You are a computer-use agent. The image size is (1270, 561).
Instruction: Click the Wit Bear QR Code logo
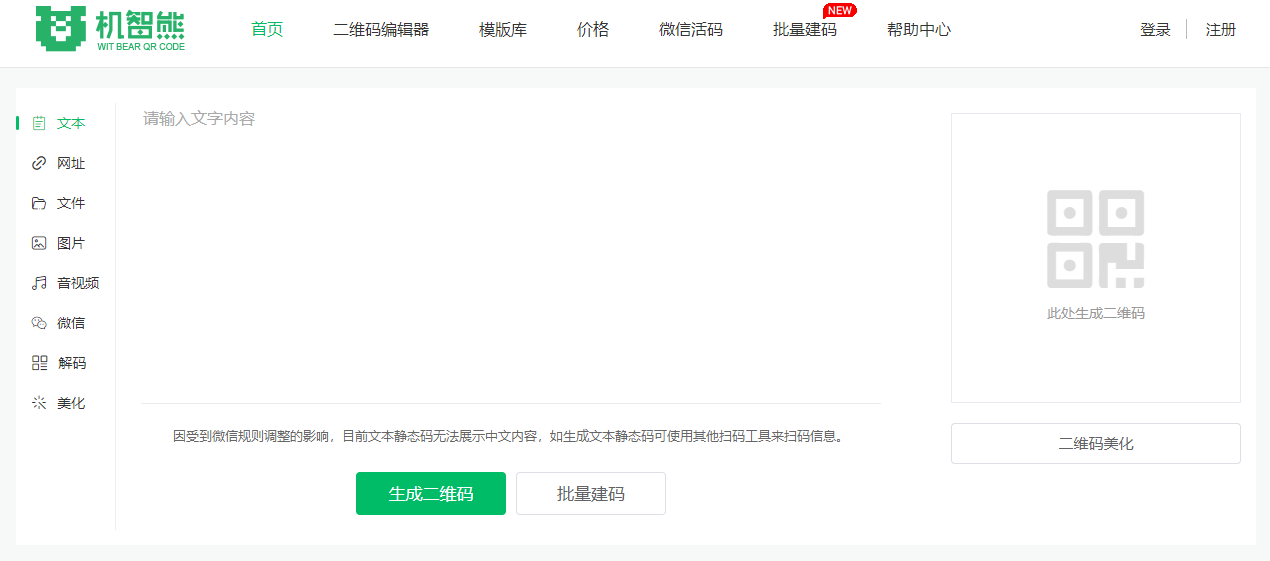tap(110, 29)
